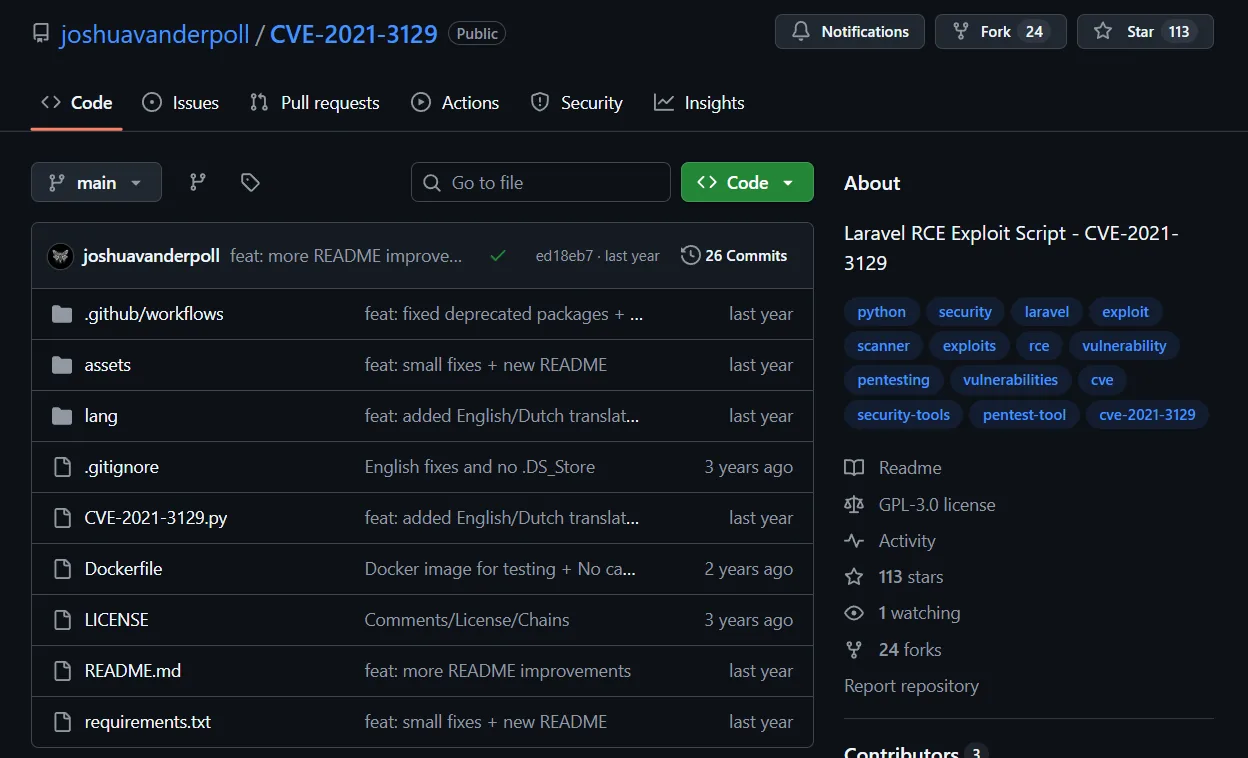This screenshot has height=758, width=1248.
Task: Open the requirements.txt file name
Action: pos(148,722)
